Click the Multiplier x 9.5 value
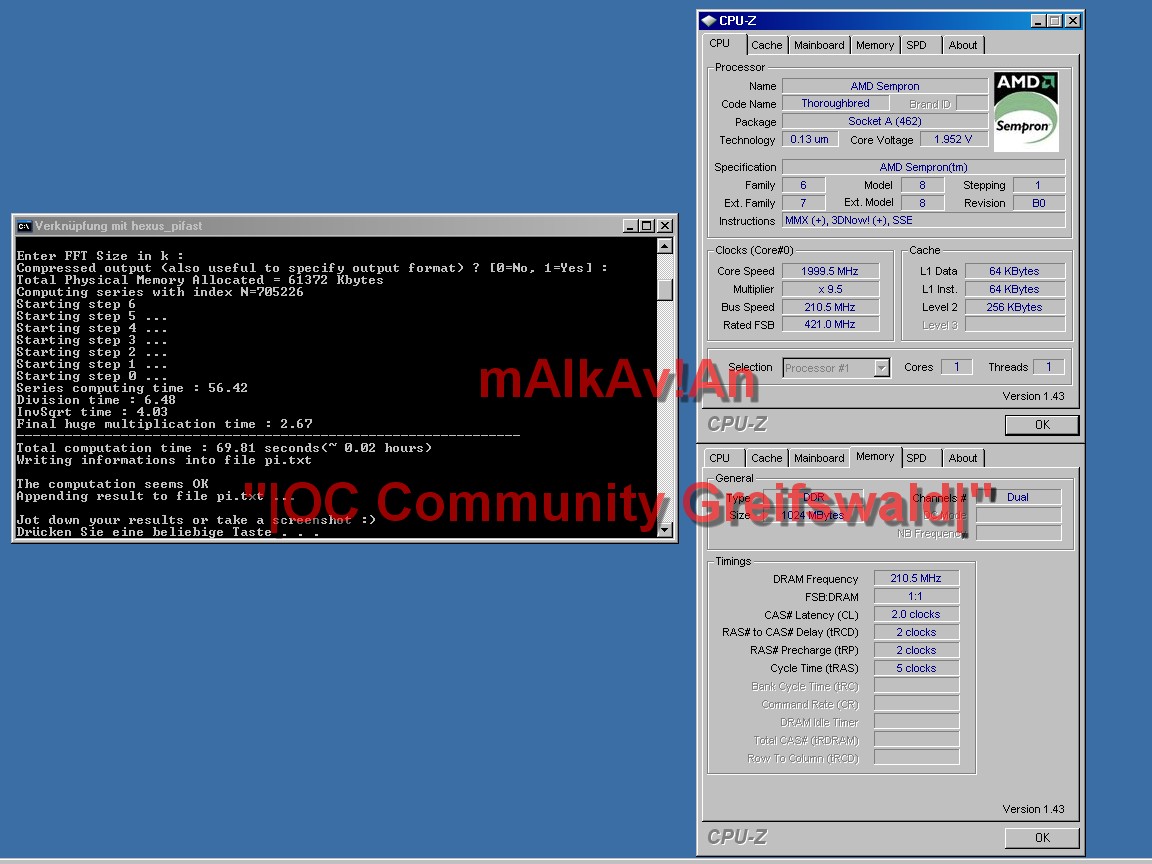This screenshot has height=864, width=1152. point(830,289)
